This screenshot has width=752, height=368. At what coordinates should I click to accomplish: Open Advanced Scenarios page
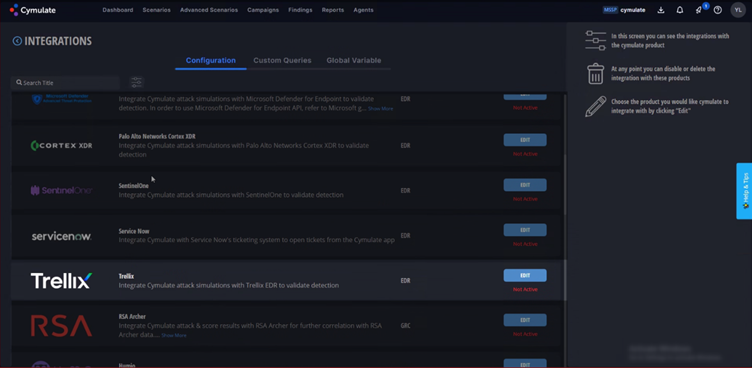pos(209,10)
